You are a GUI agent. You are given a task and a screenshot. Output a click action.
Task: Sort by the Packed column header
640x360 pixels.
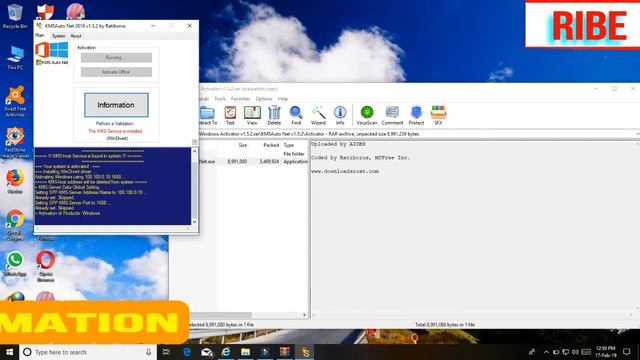tap(271, 145)
